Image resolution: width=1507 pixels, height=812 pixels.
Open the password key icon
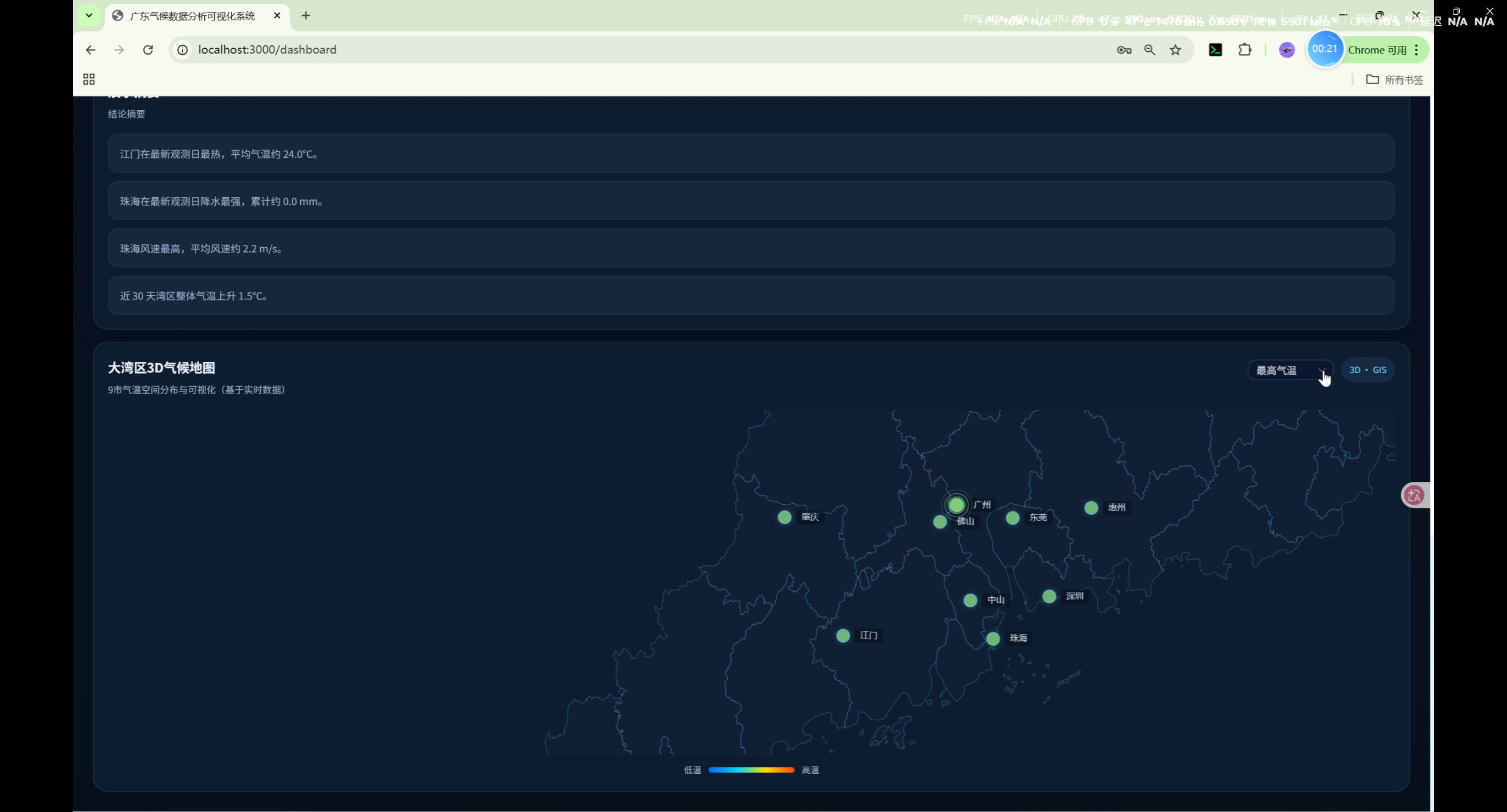pos(1124,50)
